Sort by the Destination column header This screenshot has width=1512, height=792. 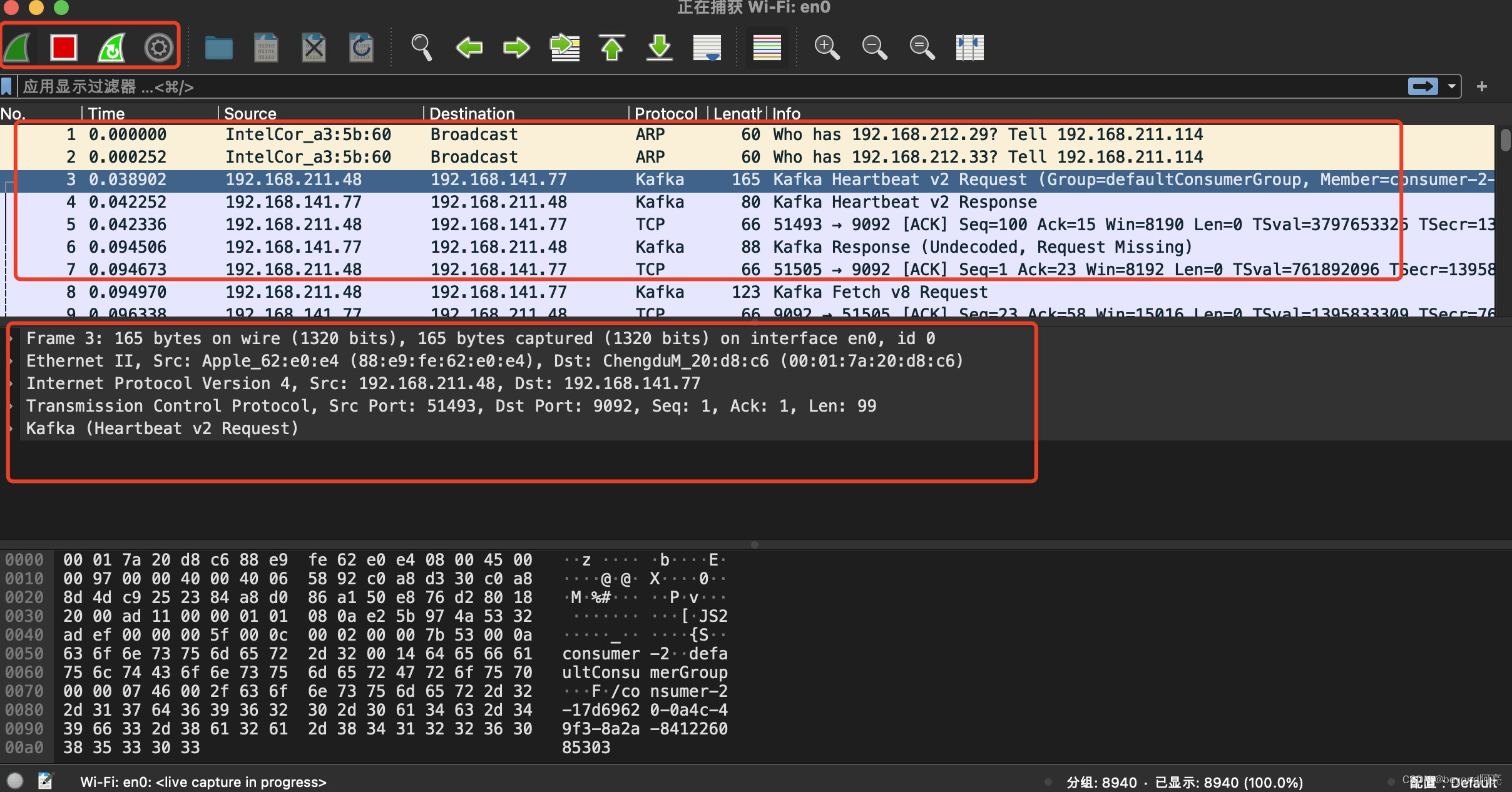pos(526,114)
